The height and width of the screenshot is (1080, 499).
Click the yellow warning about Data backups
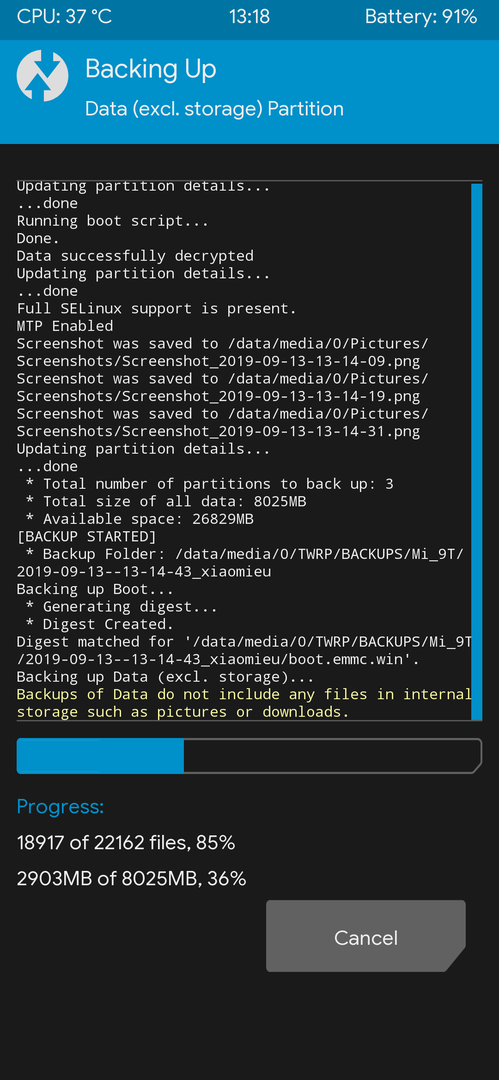244,703
